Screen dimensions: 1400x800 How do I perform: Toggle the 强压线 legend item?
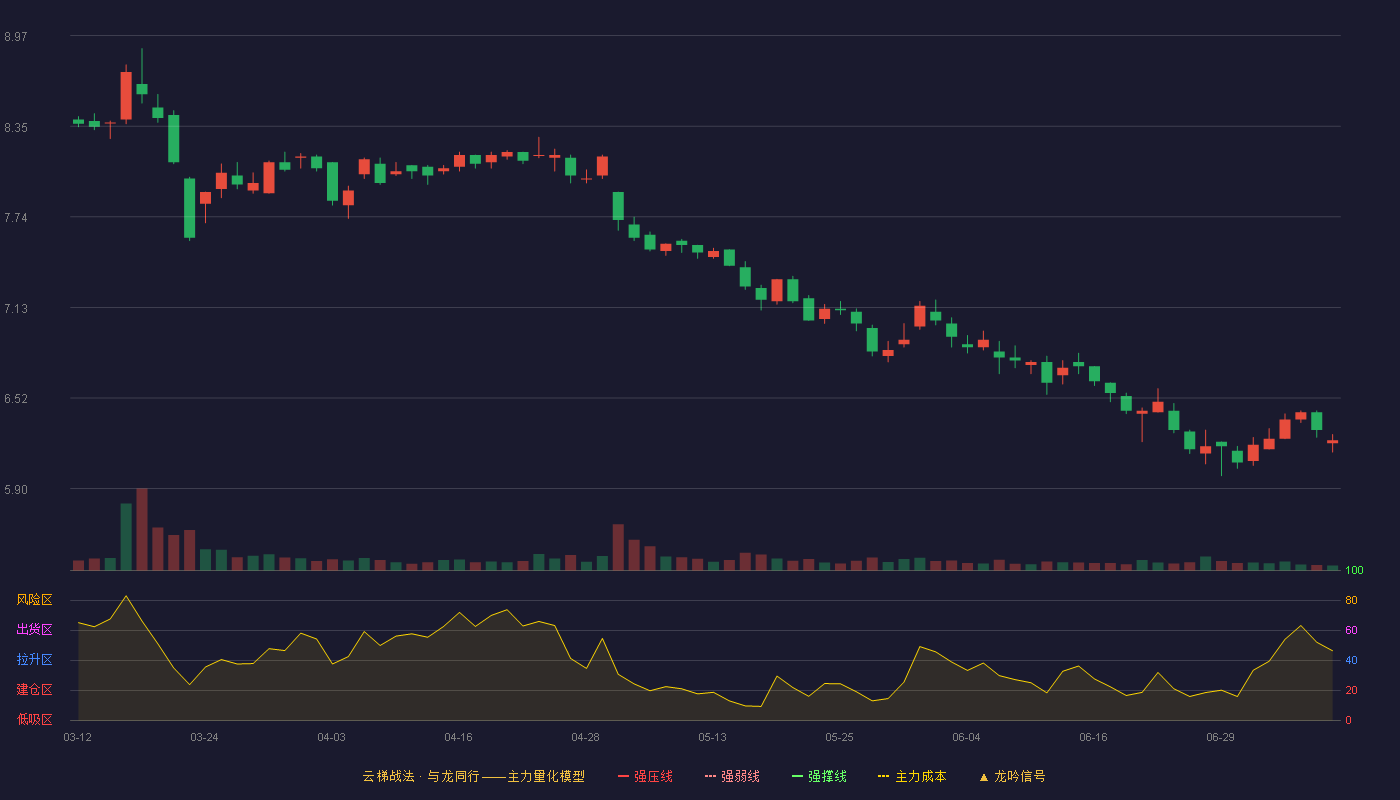click(645, 776)
